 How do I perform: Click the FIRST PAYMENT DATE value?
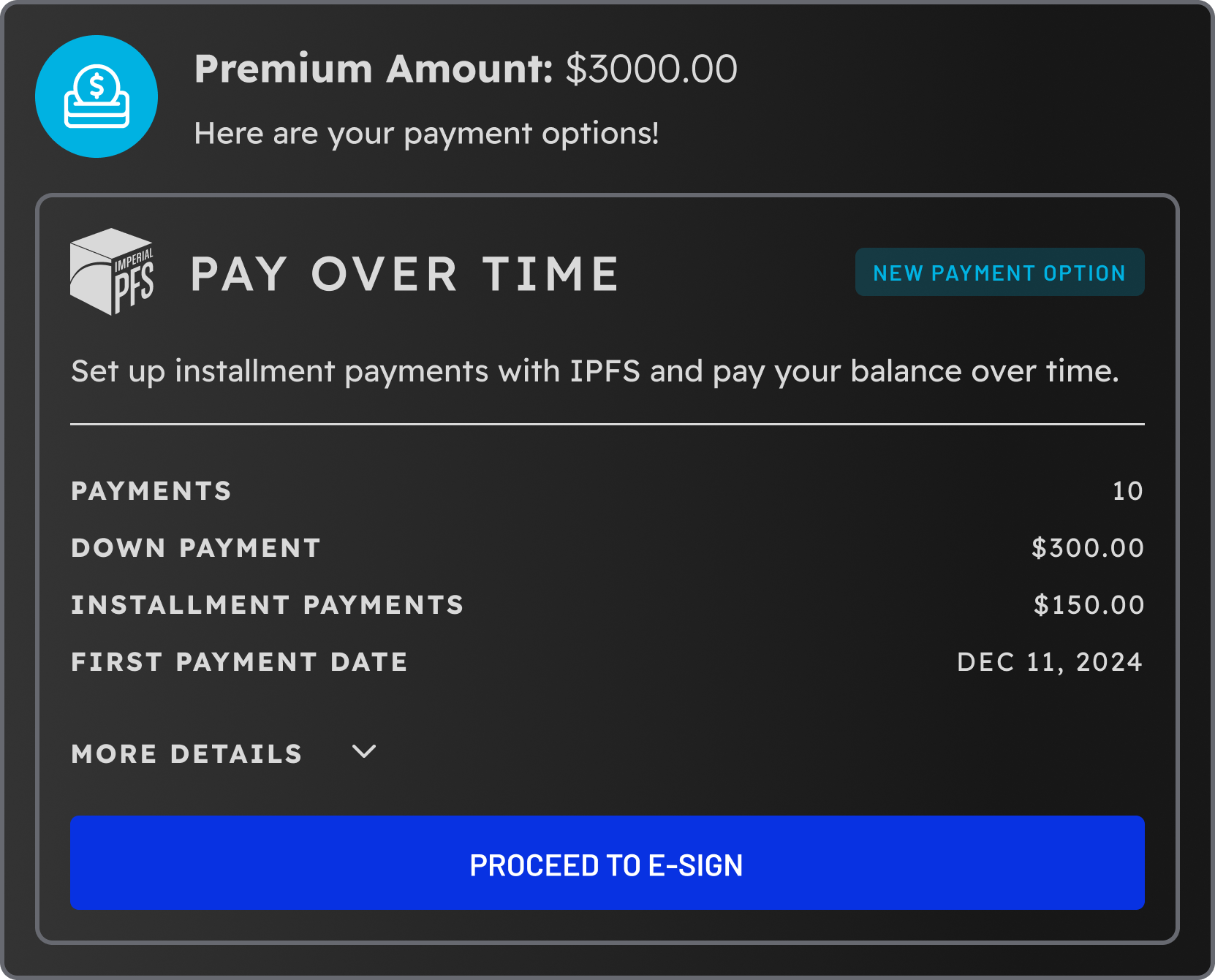pos(1050,661)
